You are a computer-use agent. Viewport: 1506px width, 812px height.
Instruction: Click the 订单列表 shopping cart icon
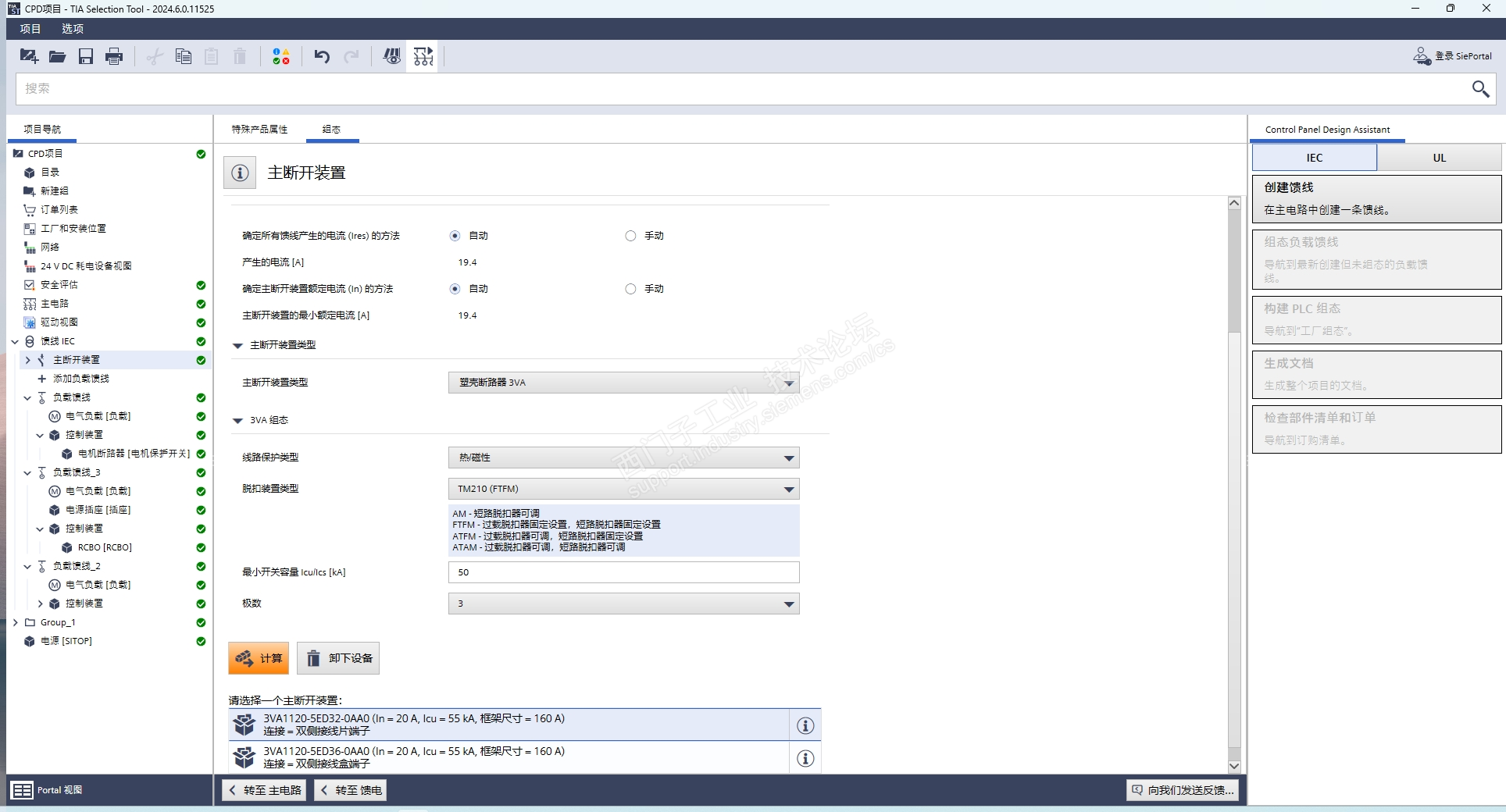click(30, 210)
